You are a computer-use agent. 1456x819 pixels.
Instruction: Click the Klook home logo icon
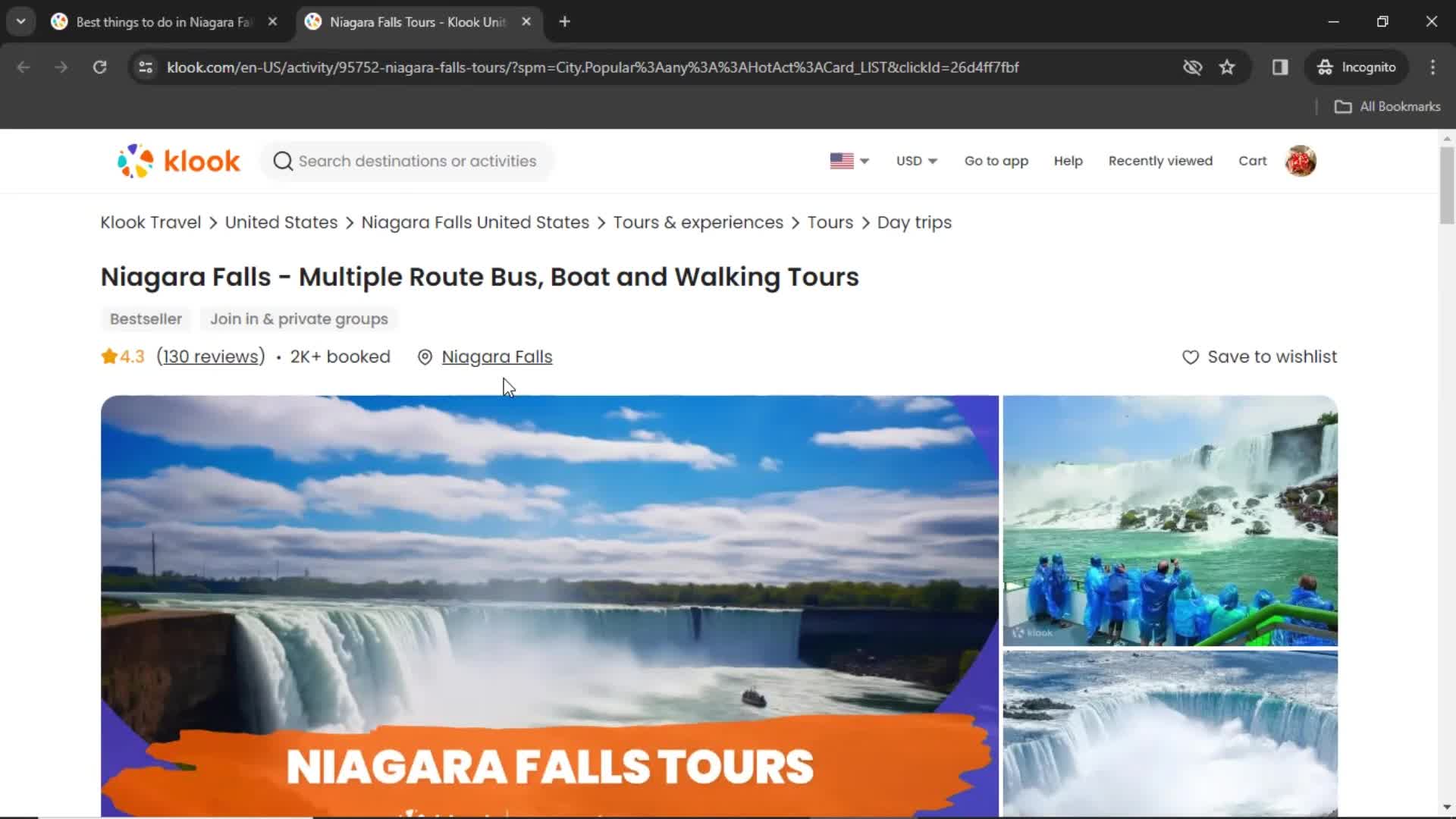click(178, 161)
